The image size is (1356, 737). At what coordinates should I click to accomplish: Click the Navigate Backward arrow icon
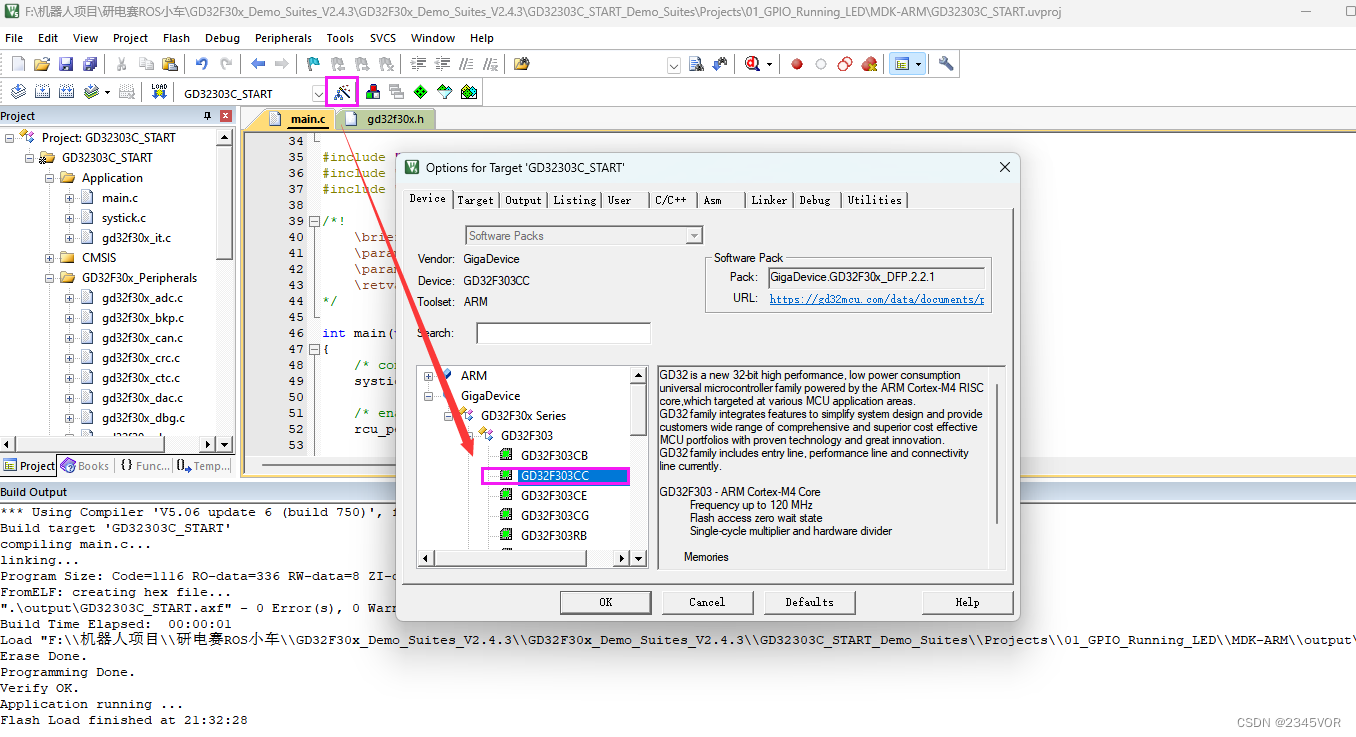coord(258,64)
